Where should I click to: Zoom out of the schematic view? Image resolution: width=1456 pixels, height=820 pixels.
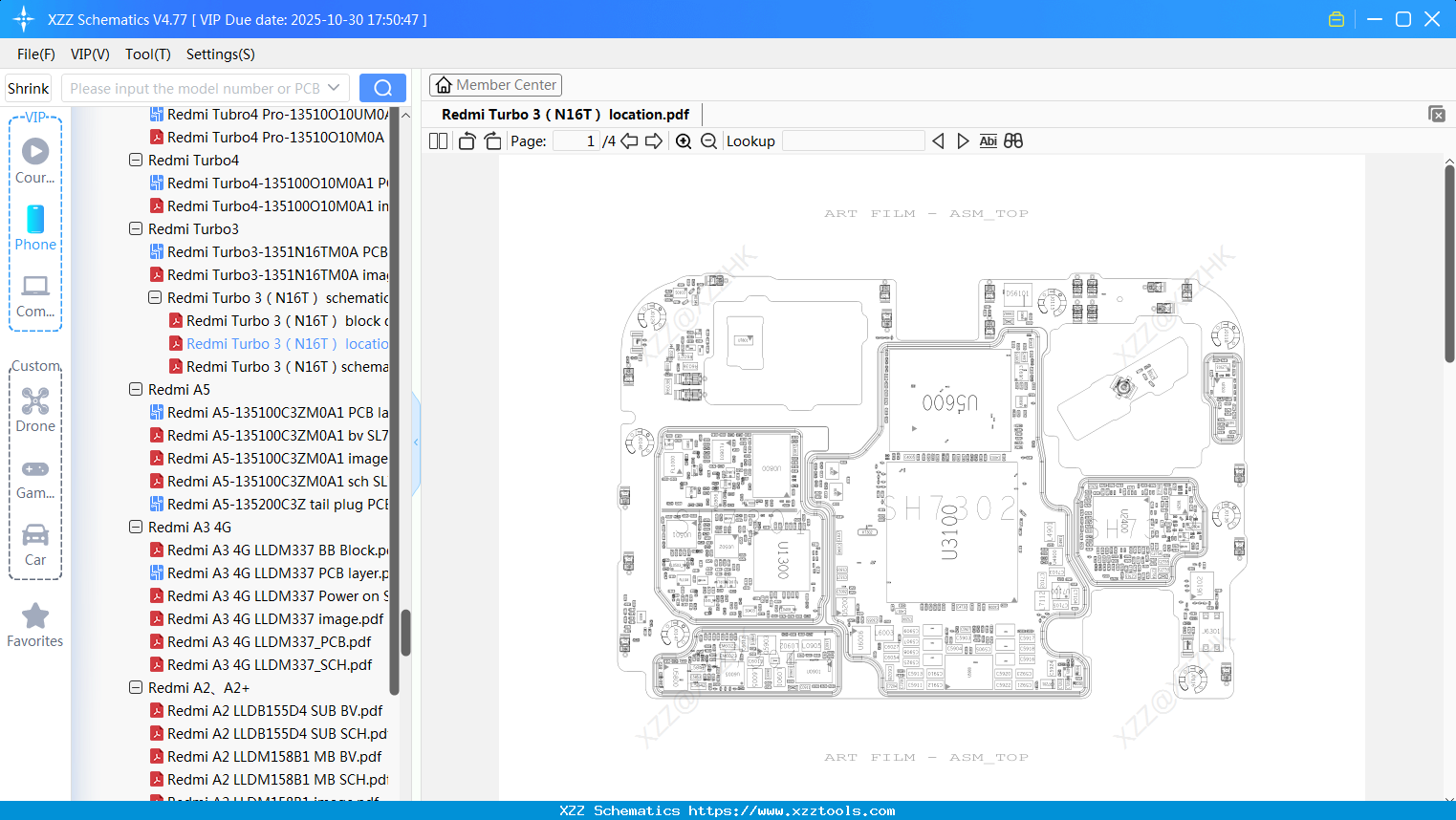709,140
